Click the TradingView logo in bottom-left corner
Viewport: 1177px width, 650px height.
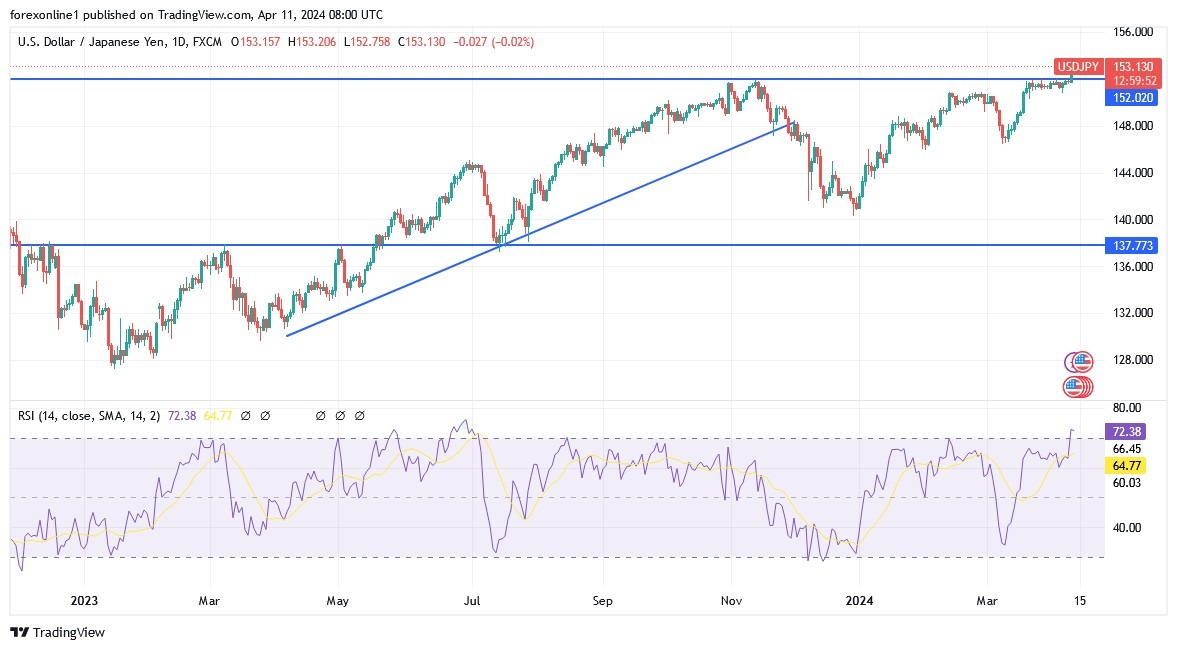click(57, 632)
